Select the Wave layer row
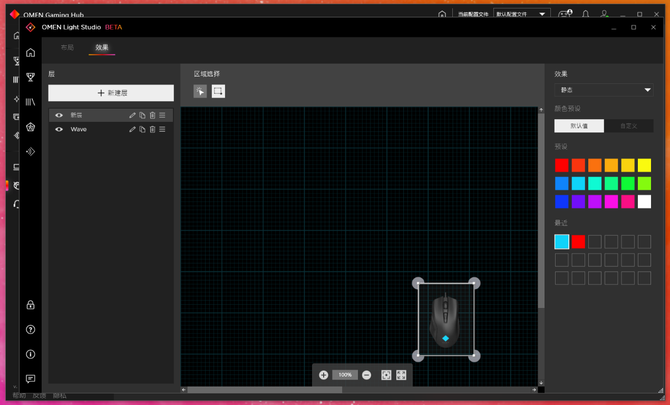 click(111, 129)
